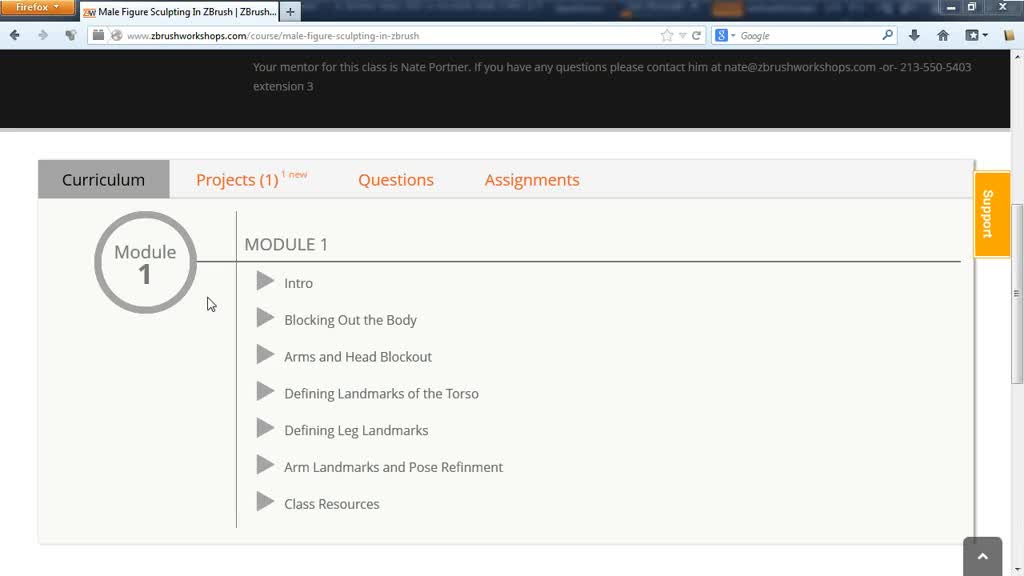Open Blocking Out the Body lesson
This screenshot has height=576, width=1024.
tap(350, 320)
